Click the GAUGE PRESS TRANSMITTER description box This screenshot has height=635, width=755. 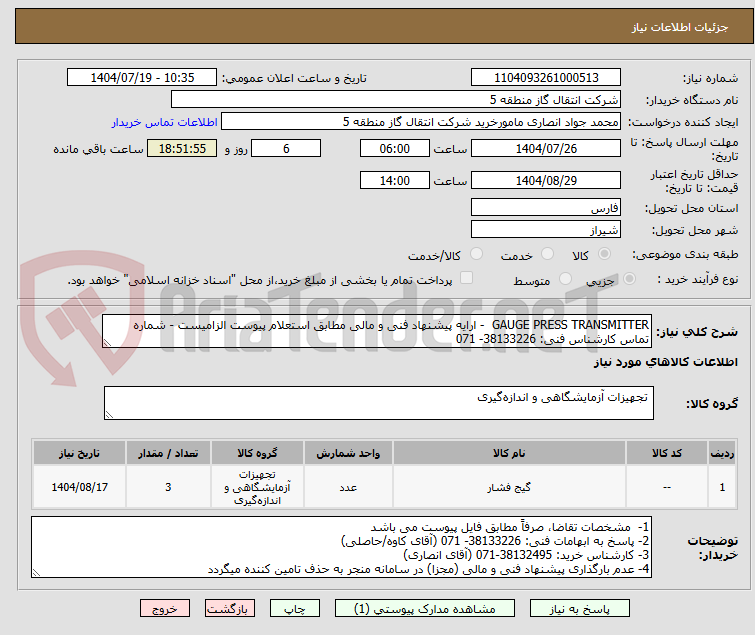click(377, 331)
